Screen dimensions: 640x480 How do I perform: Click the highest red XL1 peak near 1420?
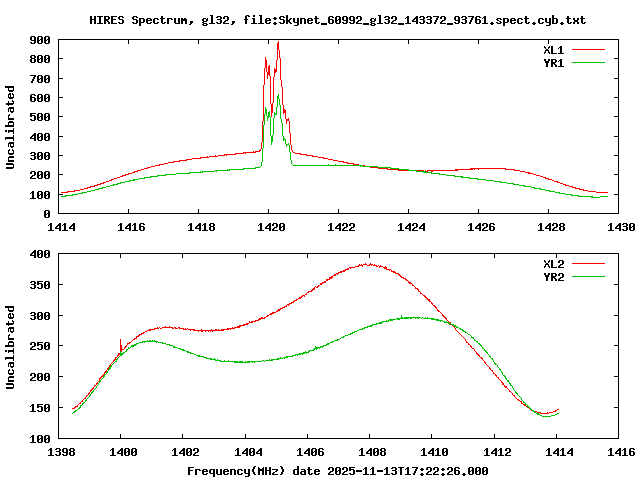pyautogui.click(x=278, y=42)
